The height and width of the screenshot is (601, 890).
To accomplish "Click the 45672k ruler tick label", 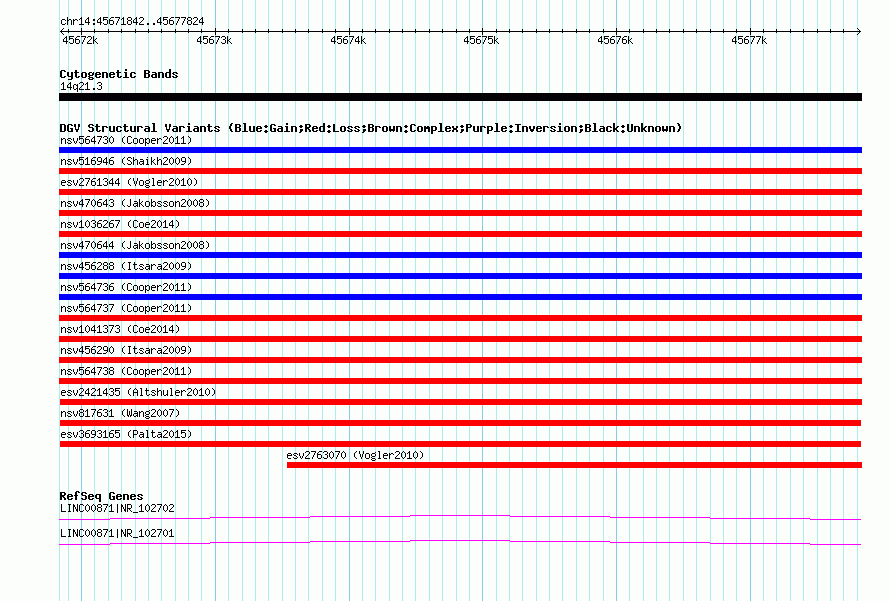I will tap(80, 40).
